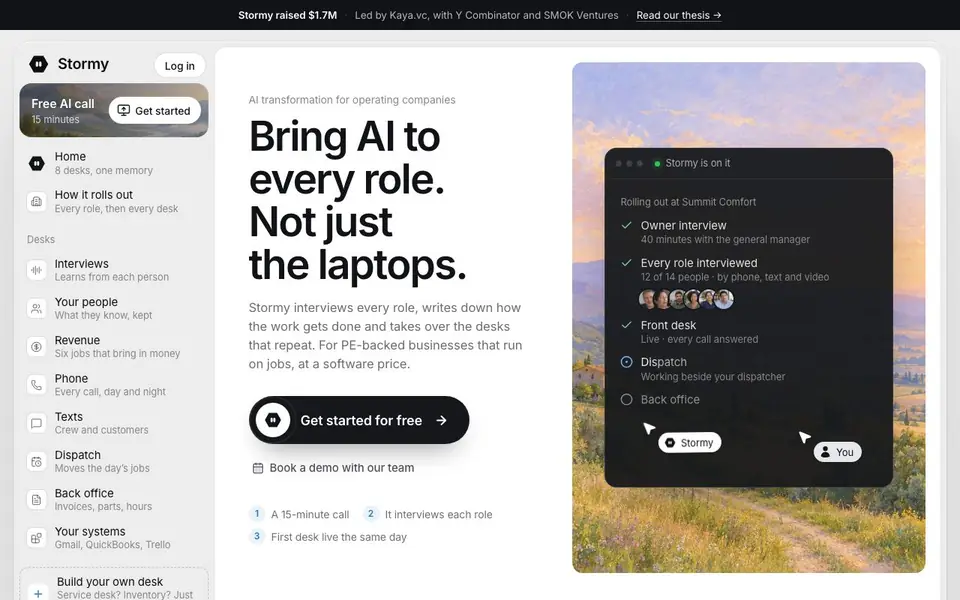Click the Log in button
This screenshot has width=960, height=600.
point(179,66)
